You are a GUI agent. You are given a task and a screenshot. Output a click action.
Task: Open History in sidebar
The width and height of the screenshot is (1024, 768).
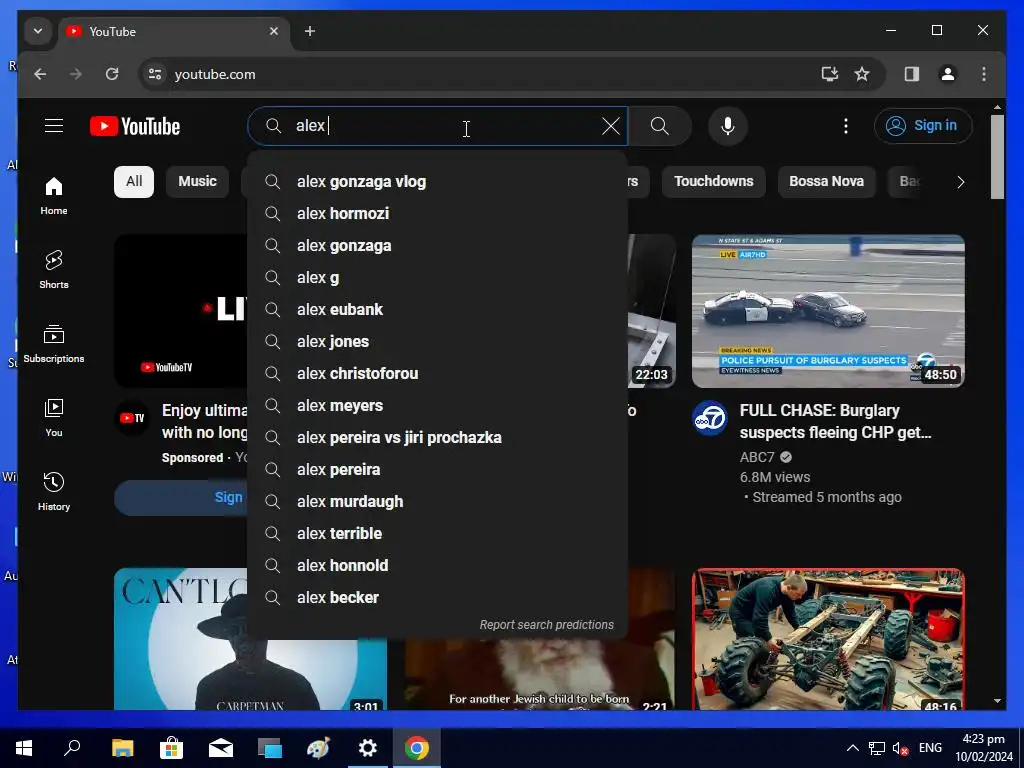click(54, 491)
